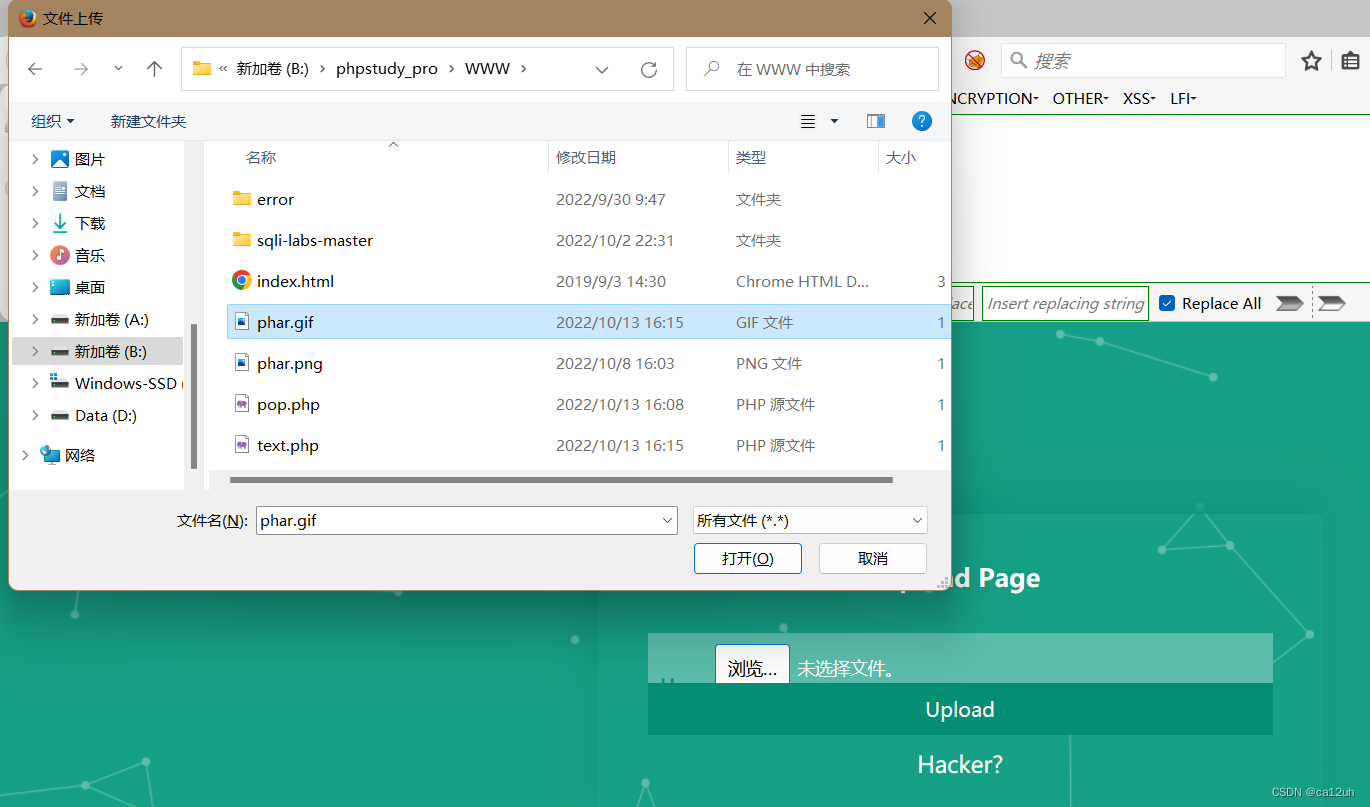Open recent locations dropdown arrow

coord(118,69)
